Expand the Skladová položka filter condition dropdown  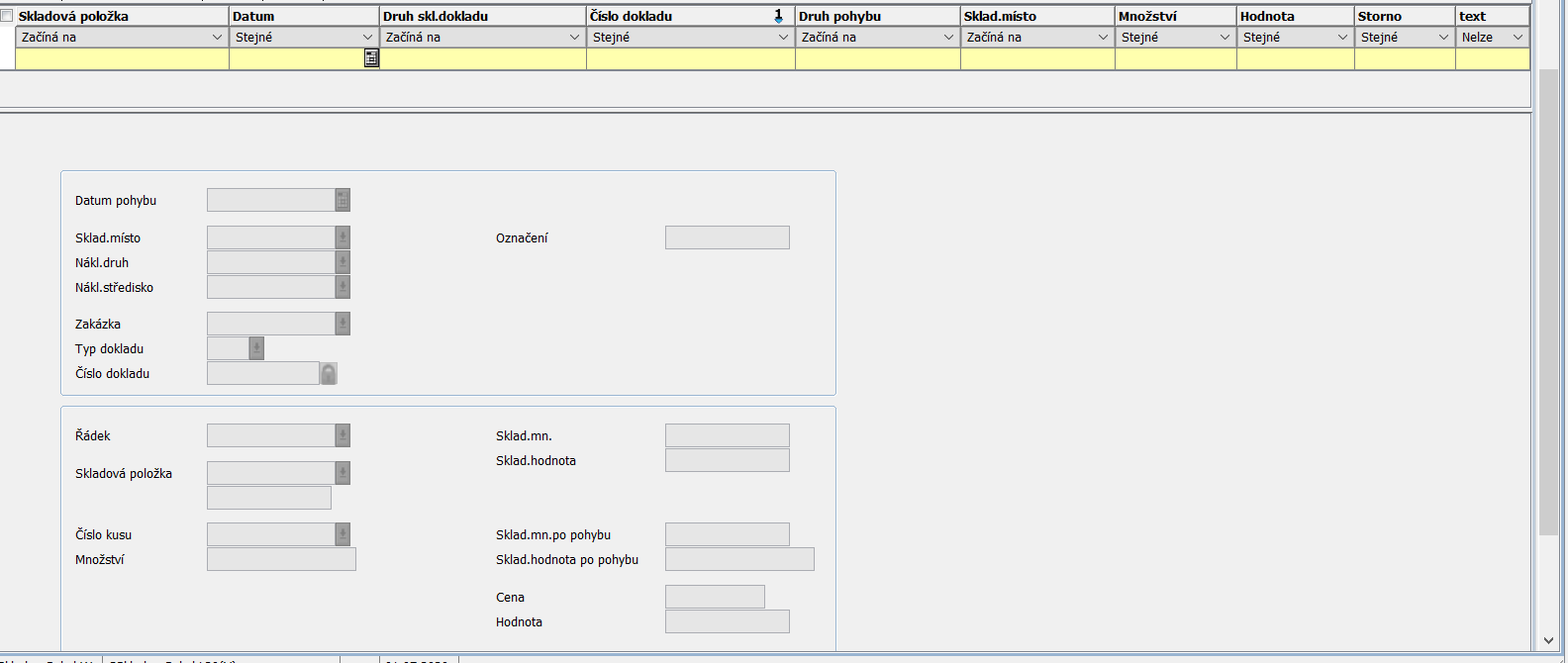(217, 38)
